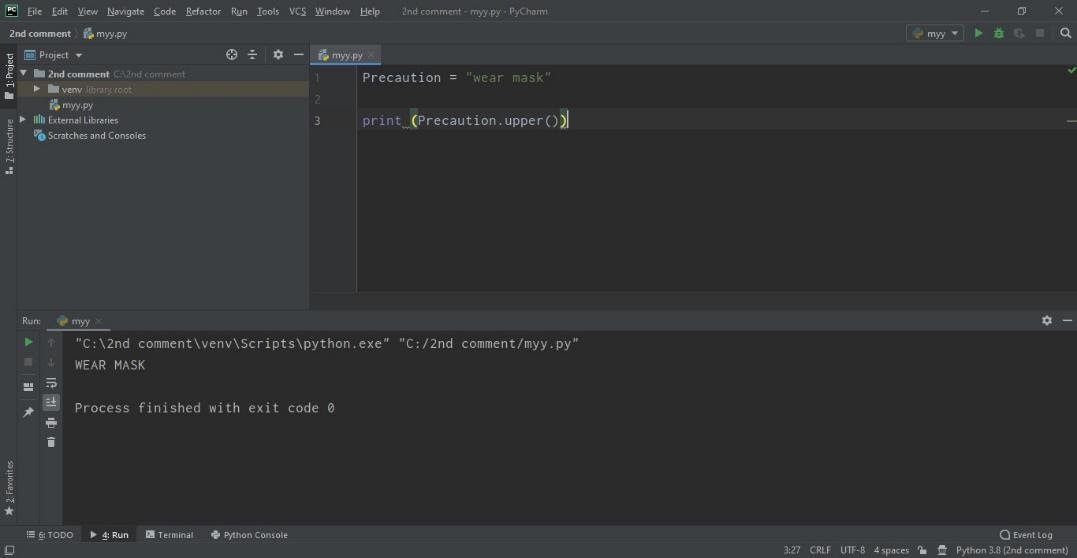Expand External Libraries node

(23, 120)
